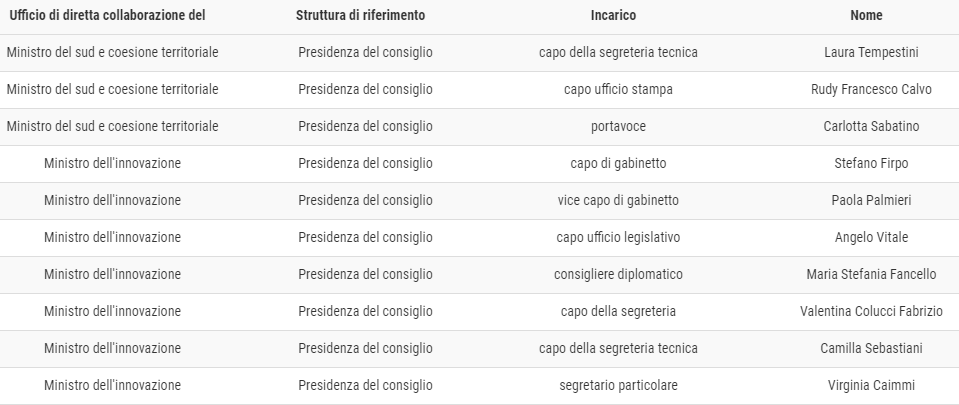Sort by 'Struttura di riferimento' header
This screenshot has width=959, height=405.
pos(360,15)
